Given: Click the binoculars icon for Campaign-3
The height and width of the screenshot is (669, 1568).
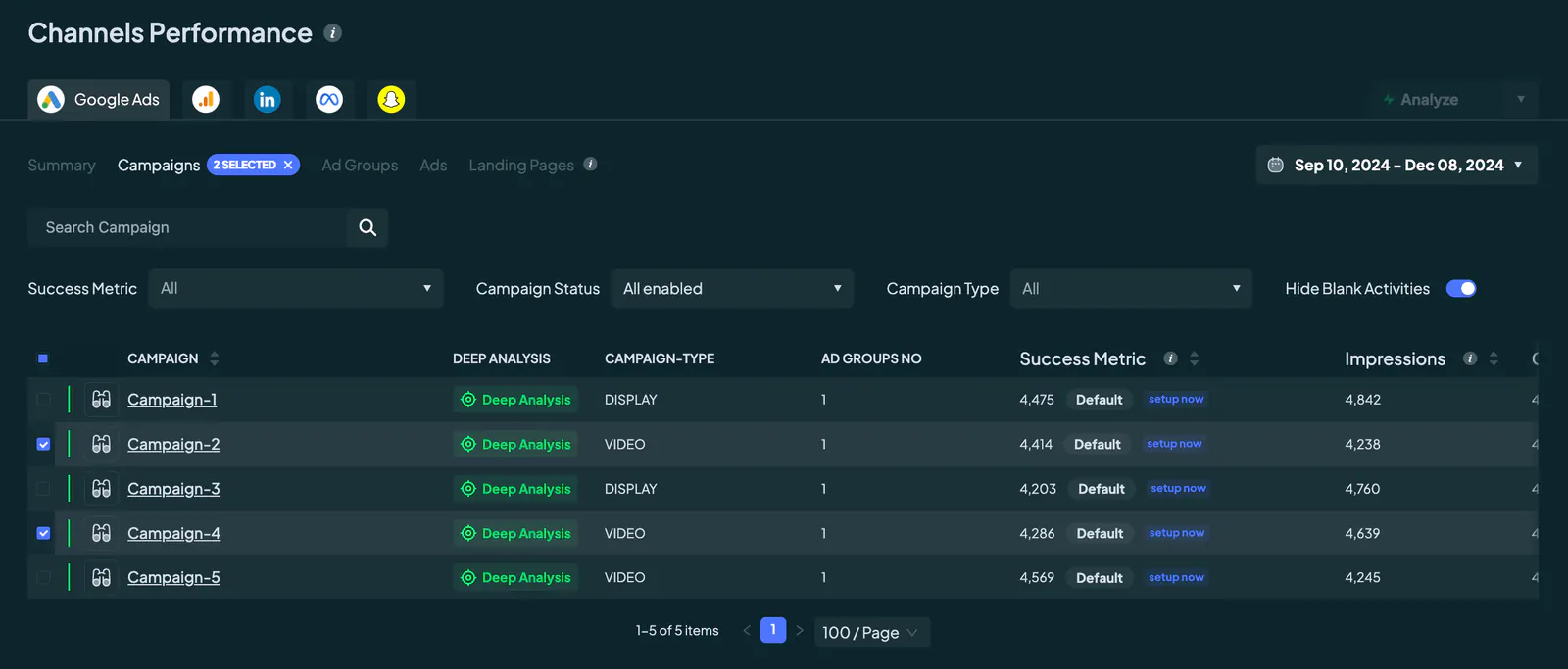Looking at the screenshot, I should pyautogui.click(x=101, y=489).
